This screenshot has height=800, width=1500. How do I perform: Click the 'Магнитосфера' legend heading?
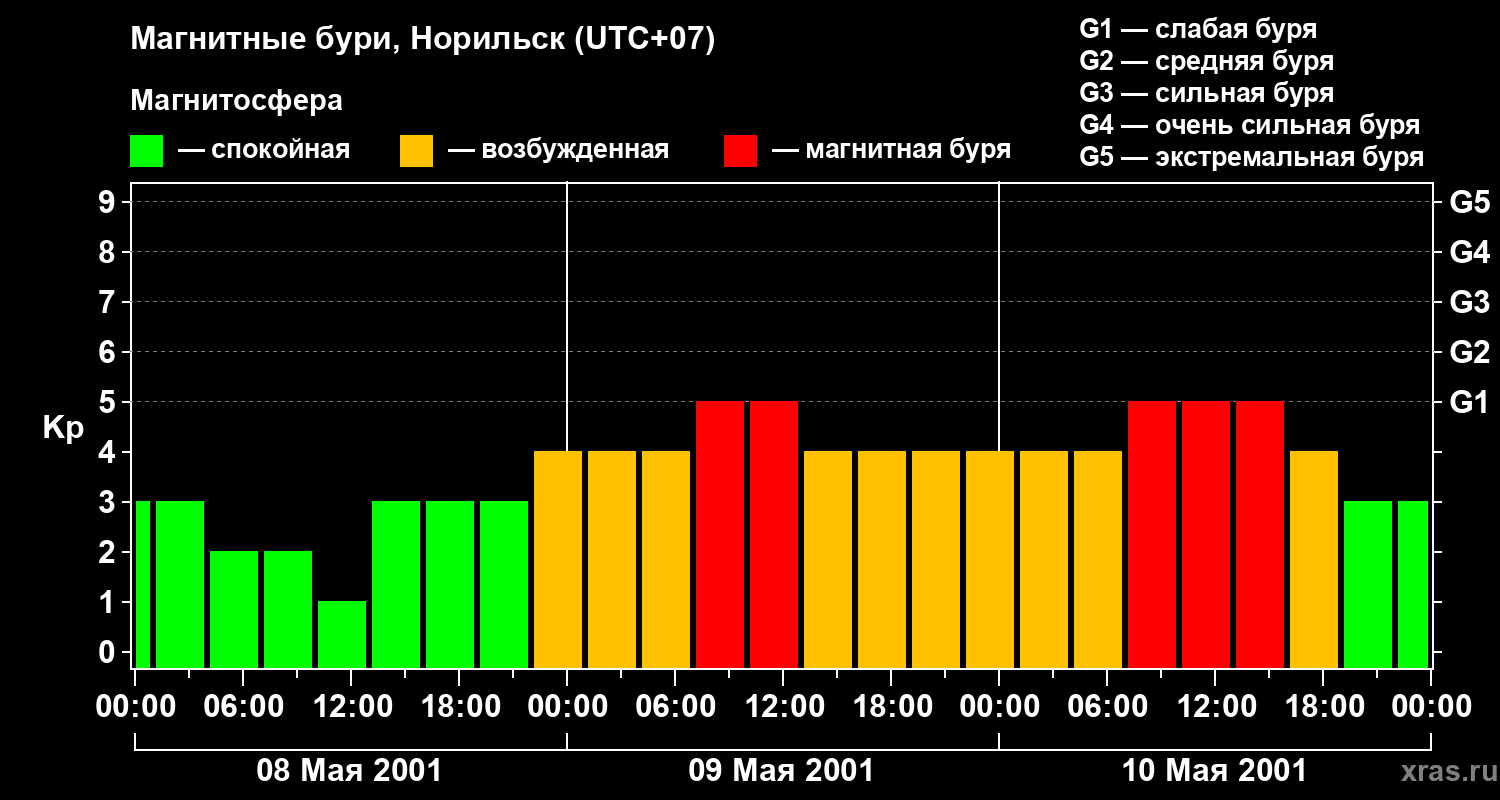point(236,101)
